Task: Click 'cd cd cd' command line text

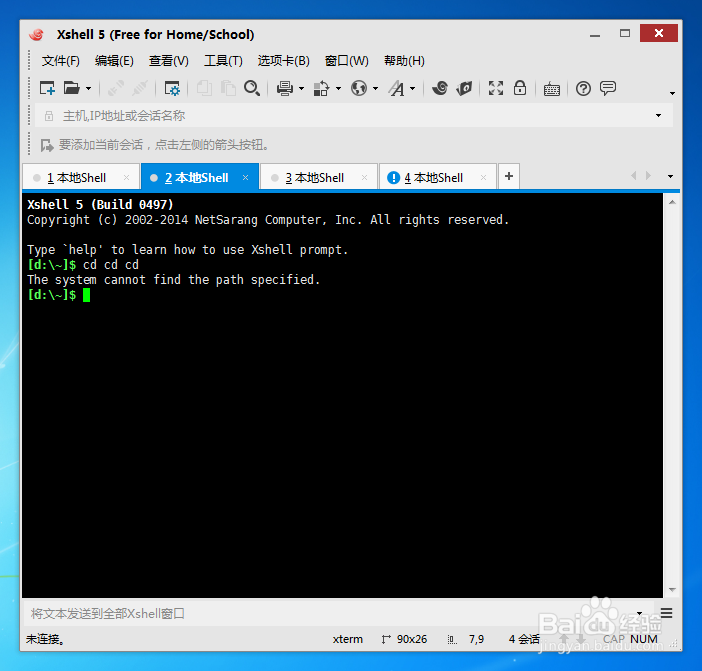Action: point(111,265)
